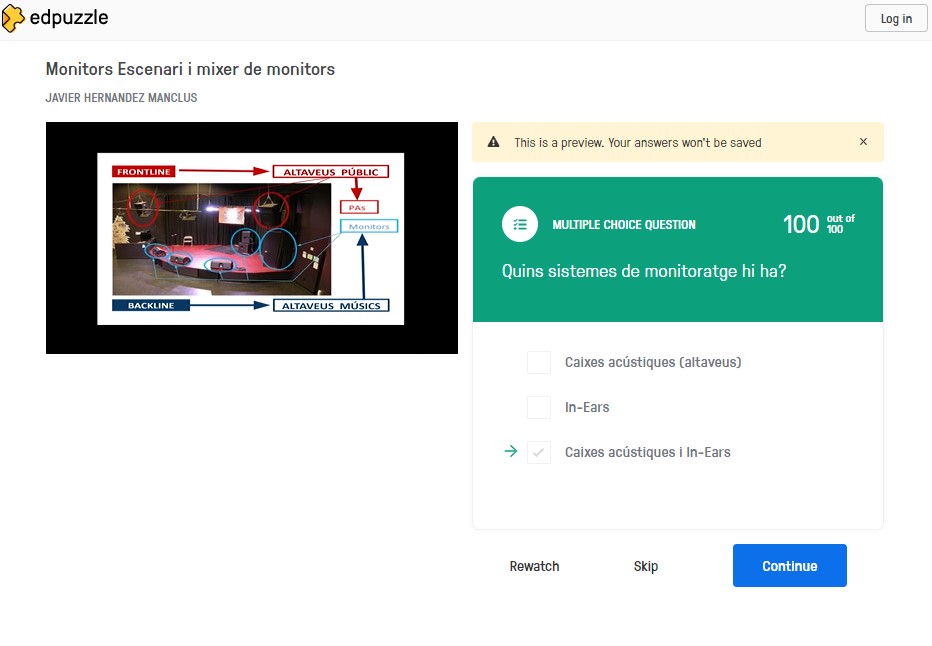Click the '100 out of 100' score

pyautogui.click(x=818, y=224)
